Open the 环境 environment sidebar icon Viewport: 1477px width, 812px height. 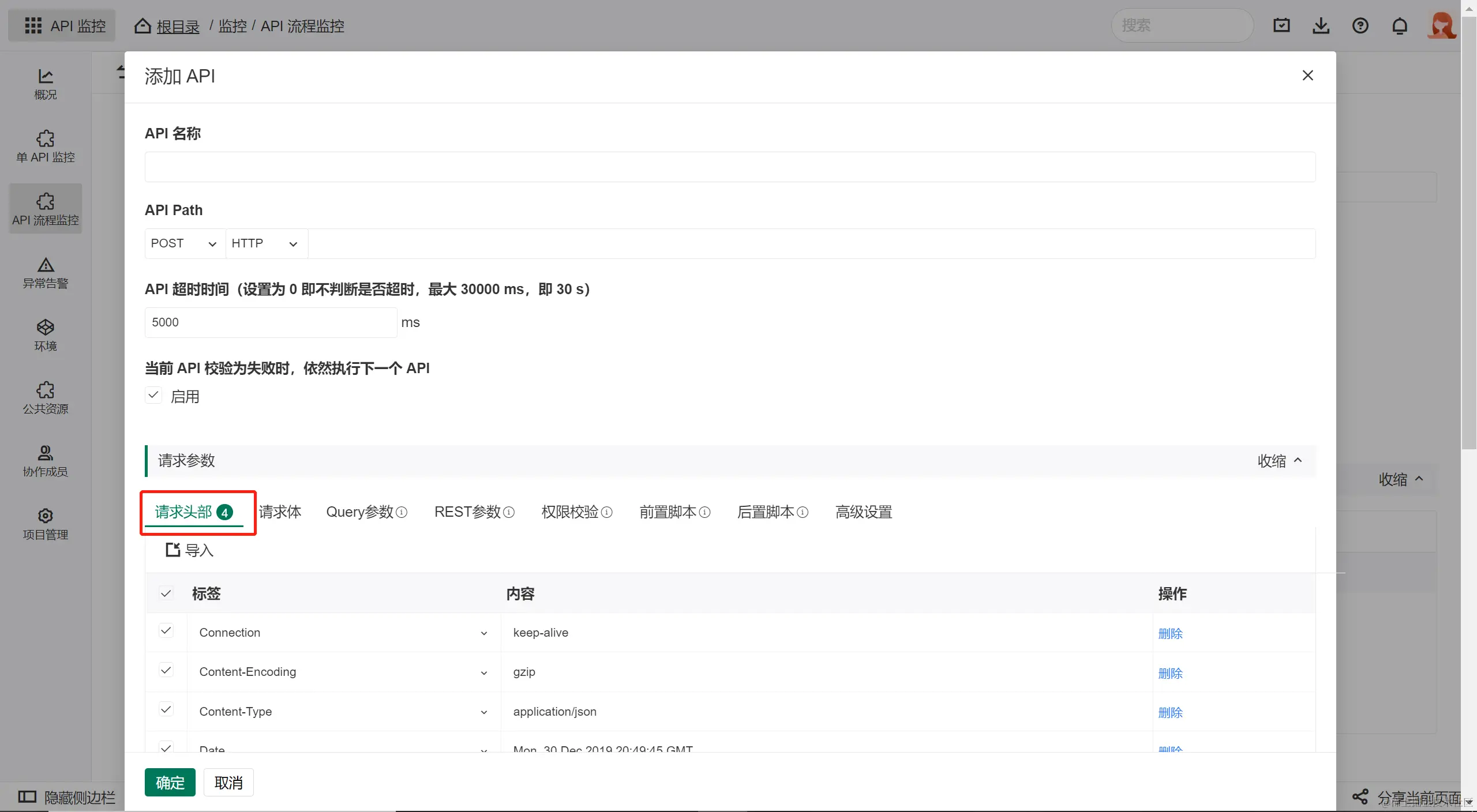point(46,328)
